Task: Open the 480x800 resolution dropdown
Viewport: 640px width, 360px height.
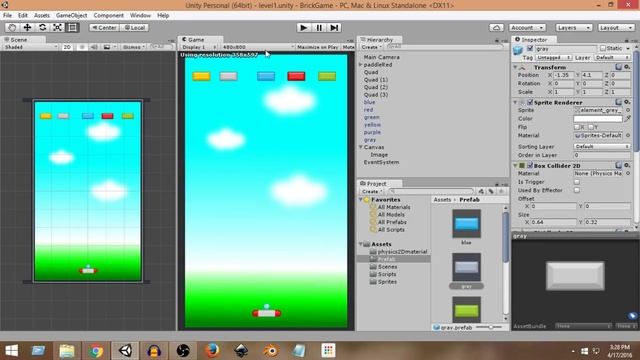Action: click(x=258, y=47)
